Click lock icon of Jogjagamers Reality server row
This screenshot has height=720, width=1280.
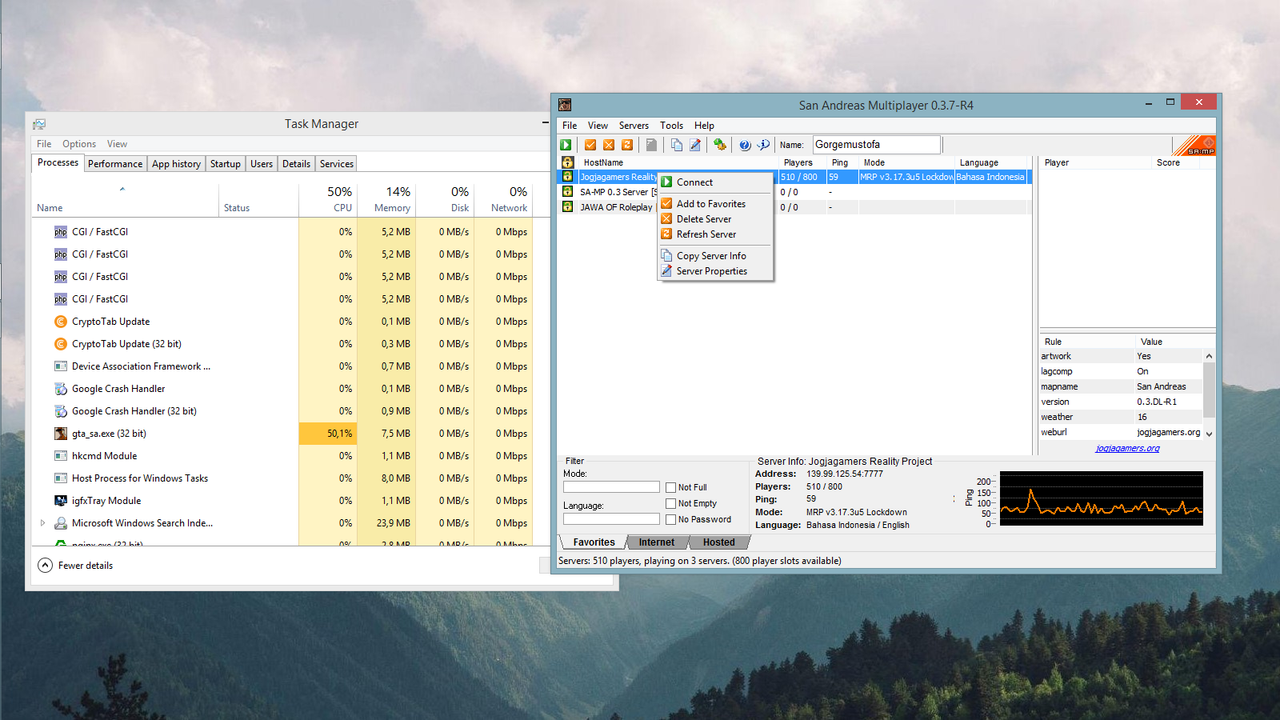(567, 177)
